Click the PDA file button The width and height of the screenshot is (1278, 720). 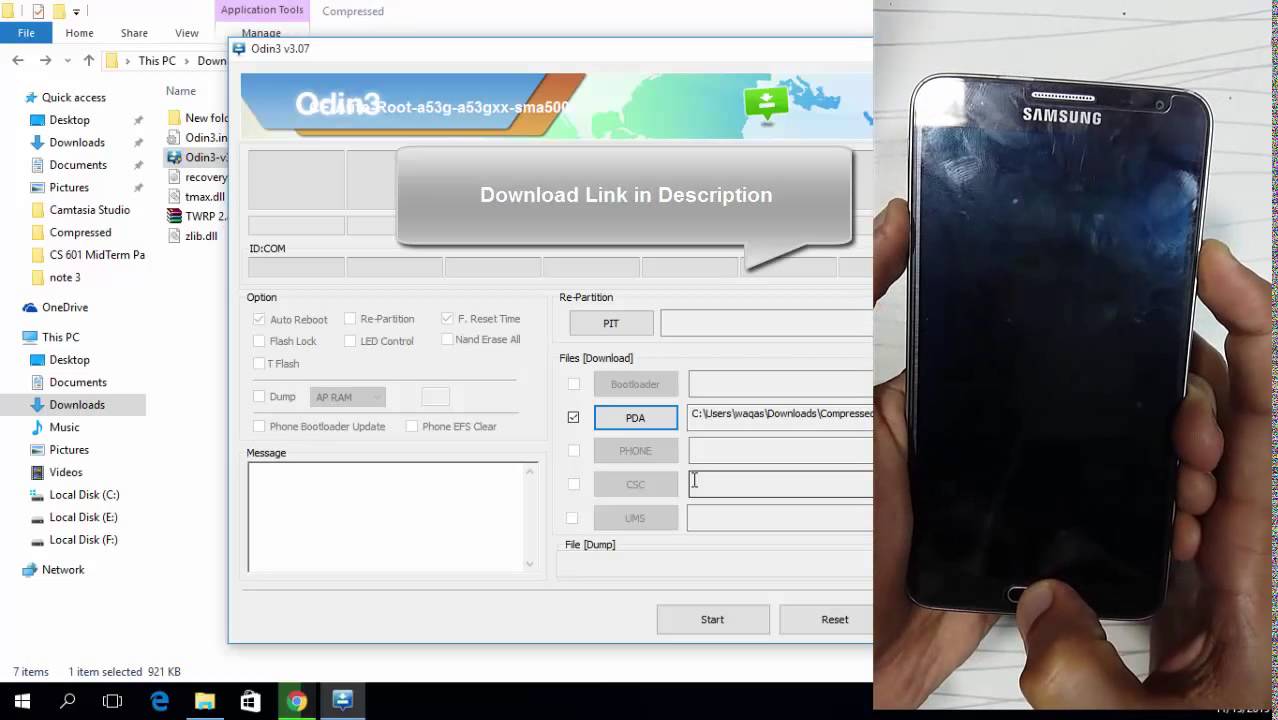(636, 418)
